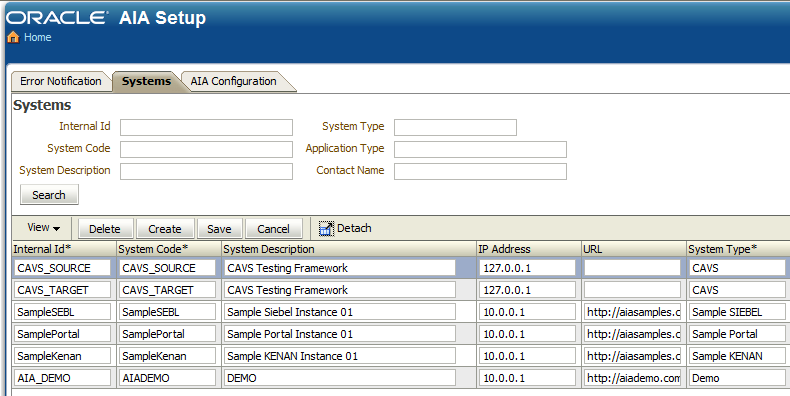Focus the System Description search field
Viewport: 790px width, 396px height.
click(206, 171)
